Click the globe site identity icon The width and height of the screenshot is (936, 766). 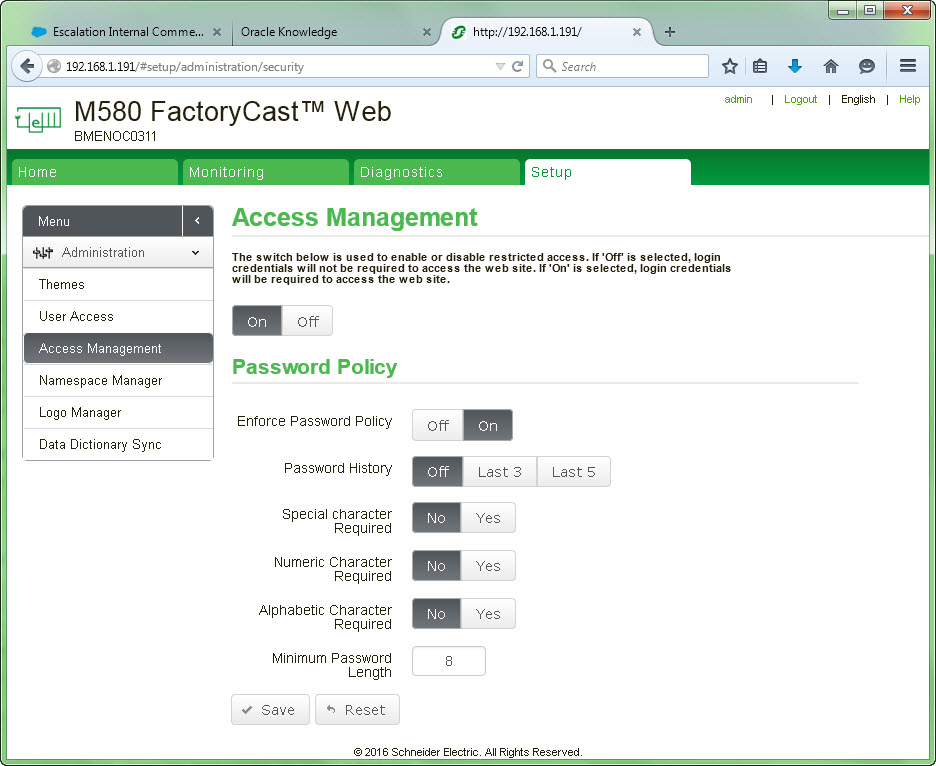pyautogui.click(x=54, y=66)
